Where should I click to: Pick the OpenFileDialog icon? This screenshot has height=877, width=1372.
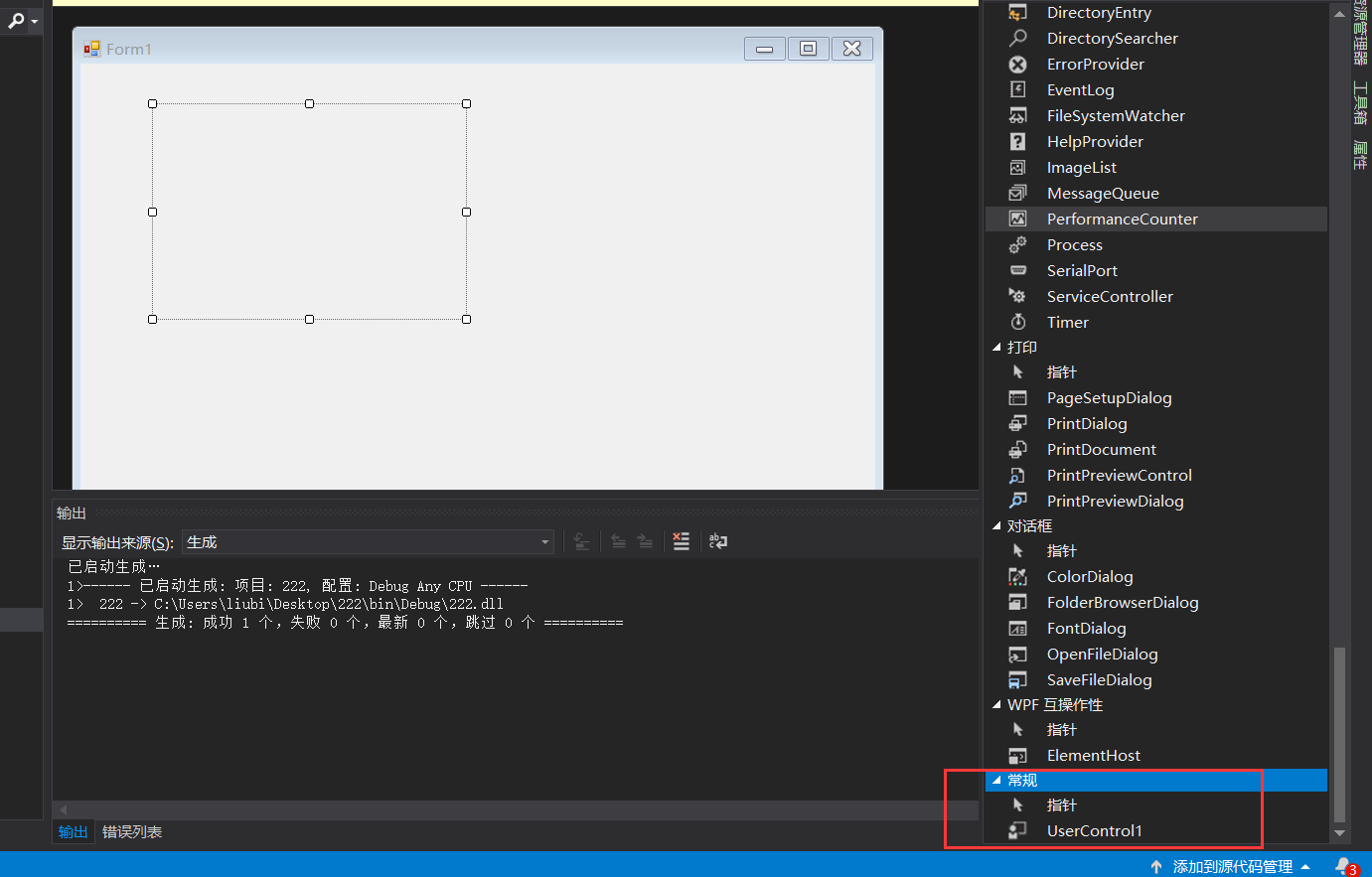point(1017,655)
